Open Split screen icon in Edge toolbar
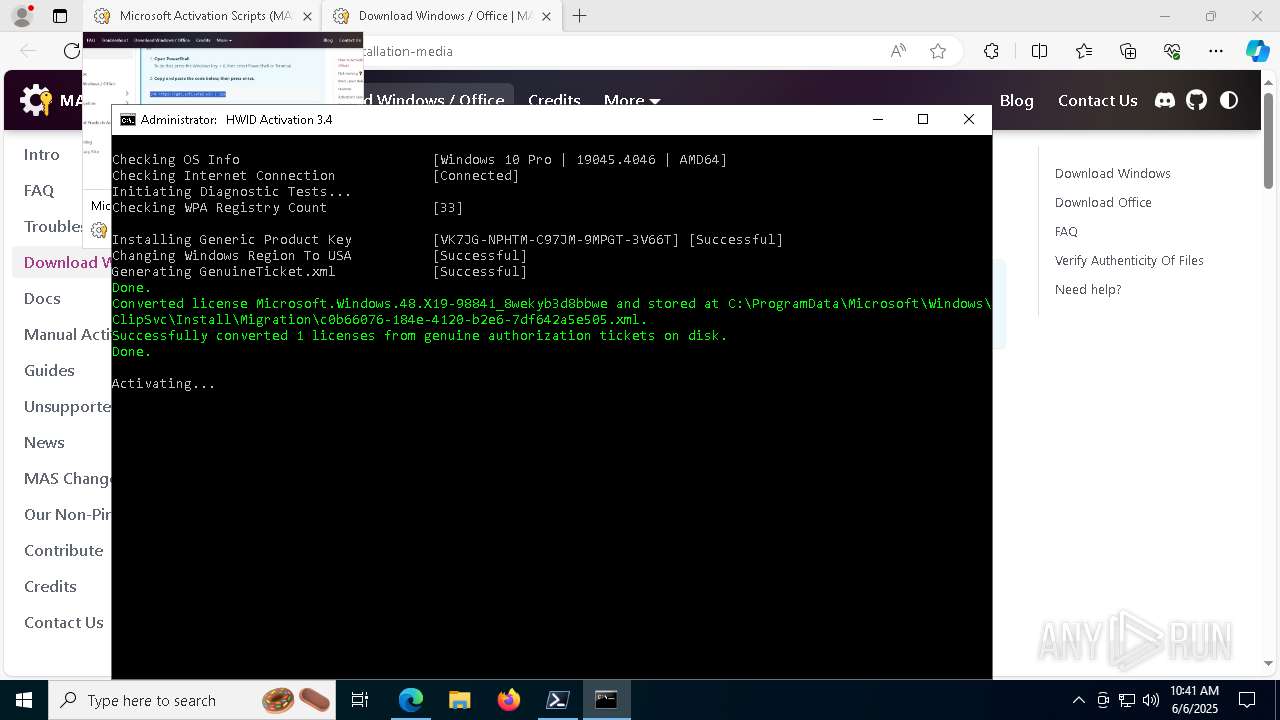Image resolution: width=1280 pixels, height=720 pixels. (x=1039, y=51)
